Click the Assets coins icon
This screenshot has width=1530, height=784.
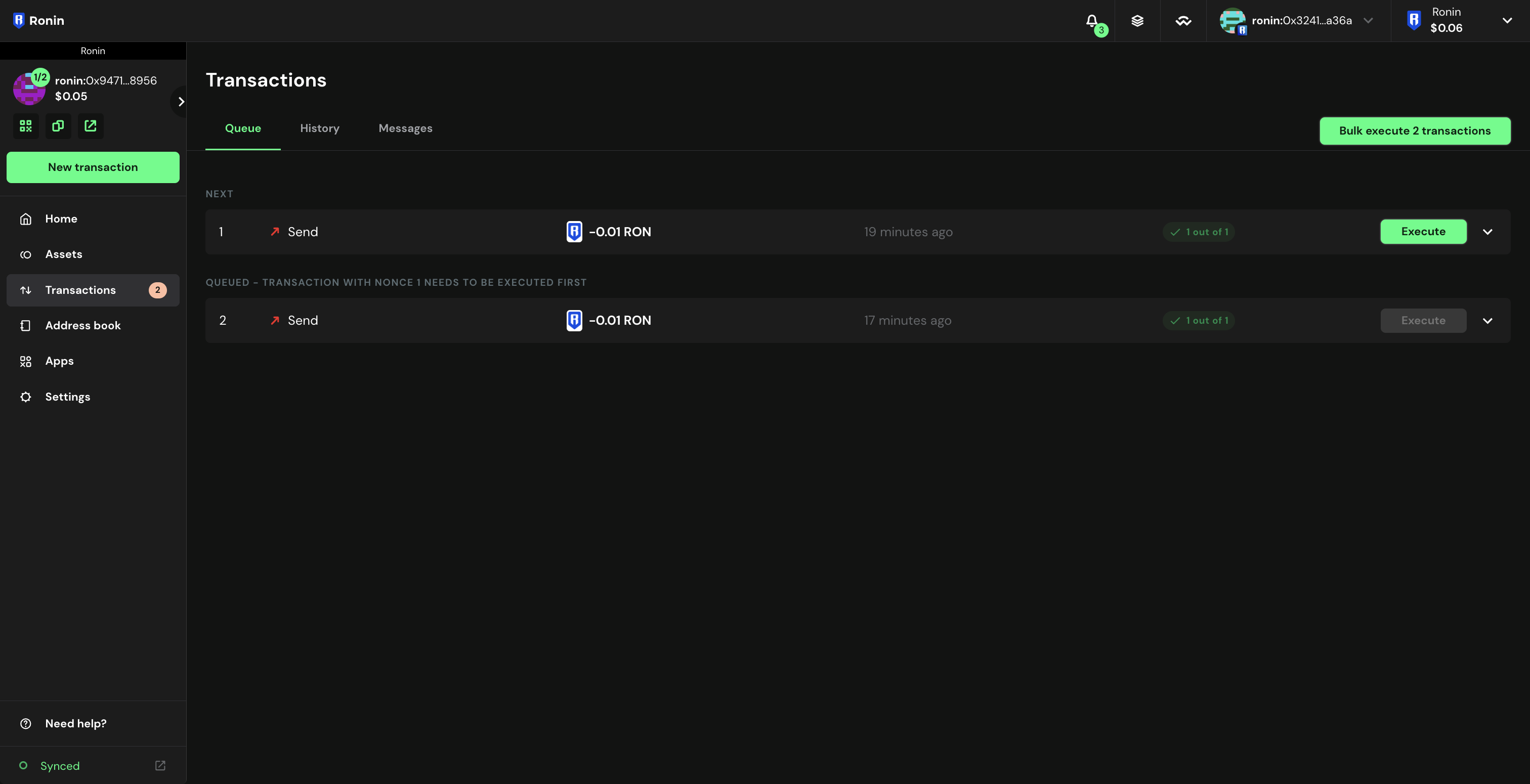click(25, 254)
